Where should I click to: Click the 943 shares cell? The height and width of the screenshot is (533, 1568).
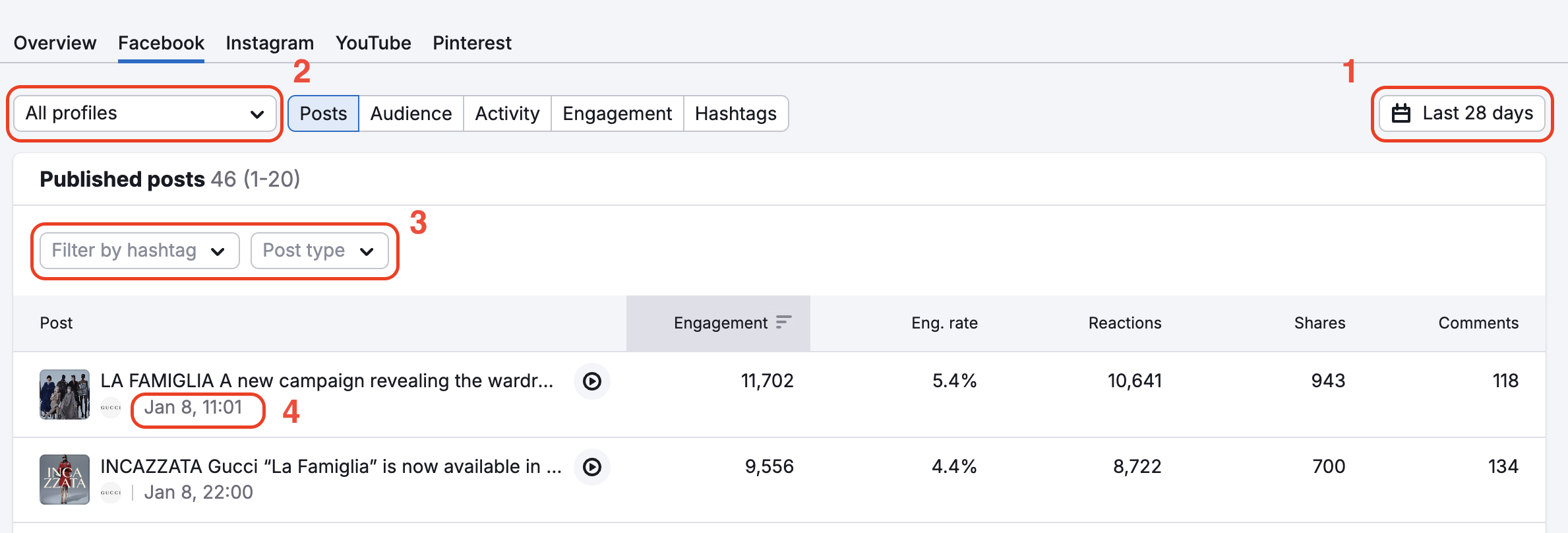tap(1328, 381)
